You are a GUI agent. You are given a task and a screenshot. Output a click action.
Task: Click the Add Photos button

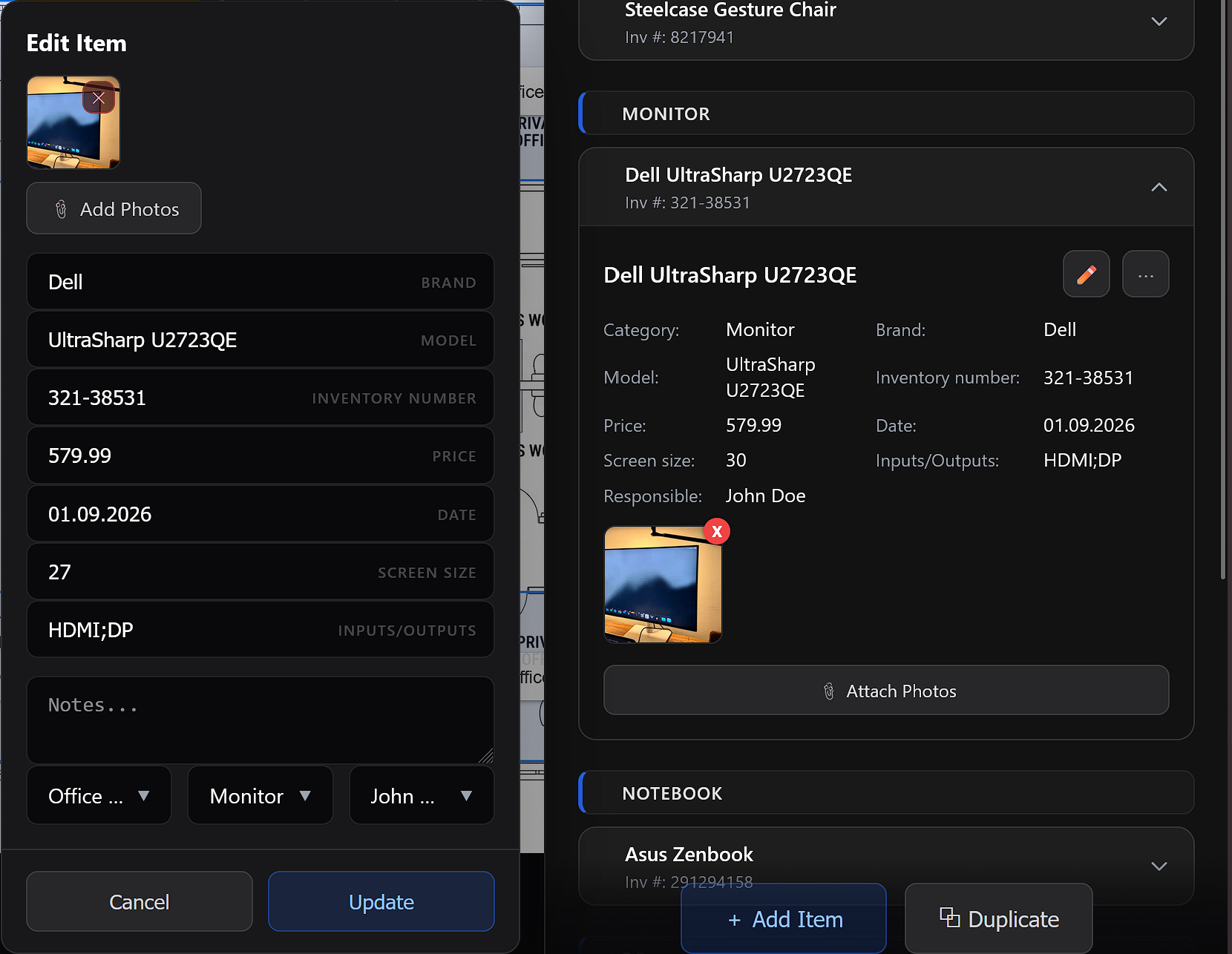(114, 208)
